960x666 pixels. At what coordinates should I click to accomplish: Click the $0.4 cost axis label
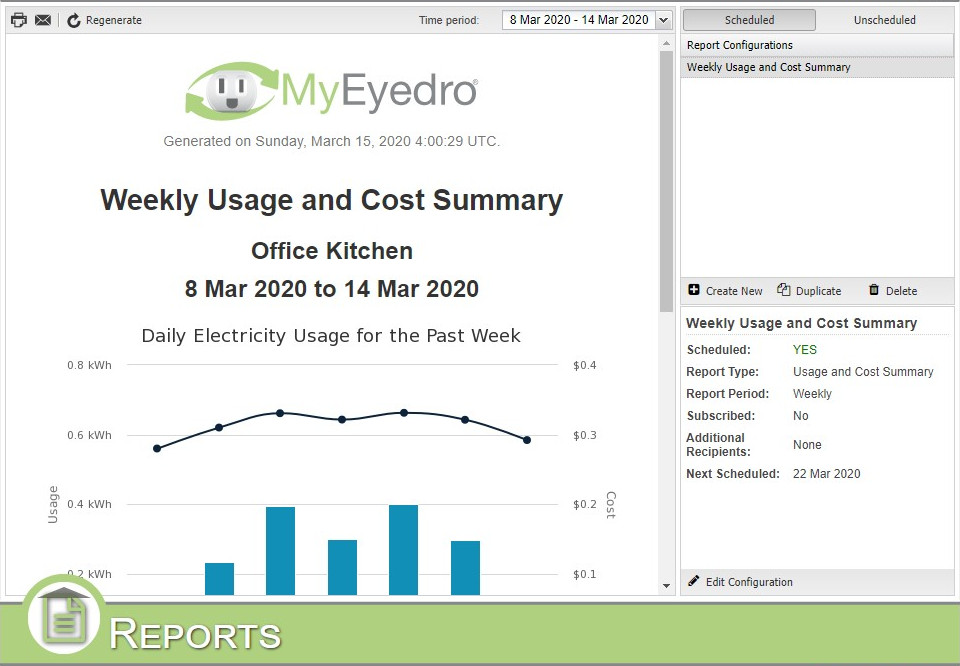[585, 365]
